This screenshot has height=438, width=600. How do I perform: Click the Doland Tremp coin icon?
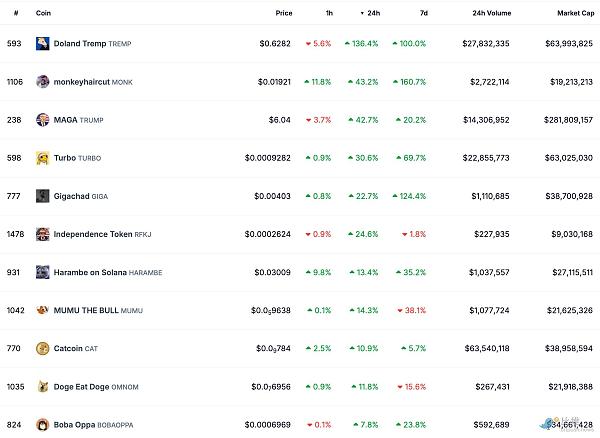point(42,44)
